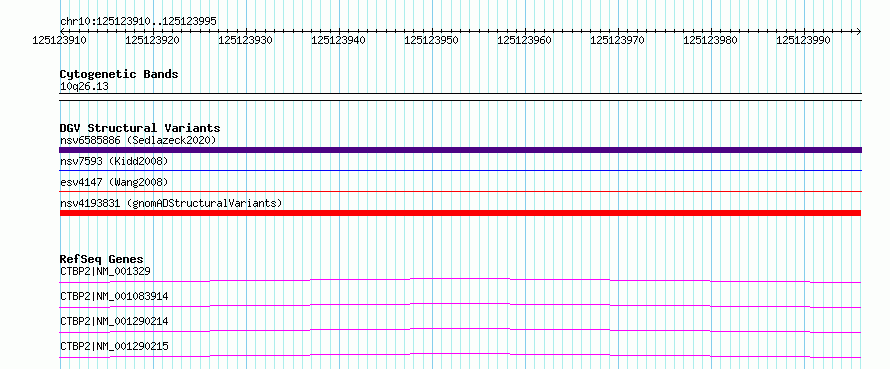Click the thick purple nsv6585886 variant bar
This screenshot has width=890, height=369.
point(460,150)
